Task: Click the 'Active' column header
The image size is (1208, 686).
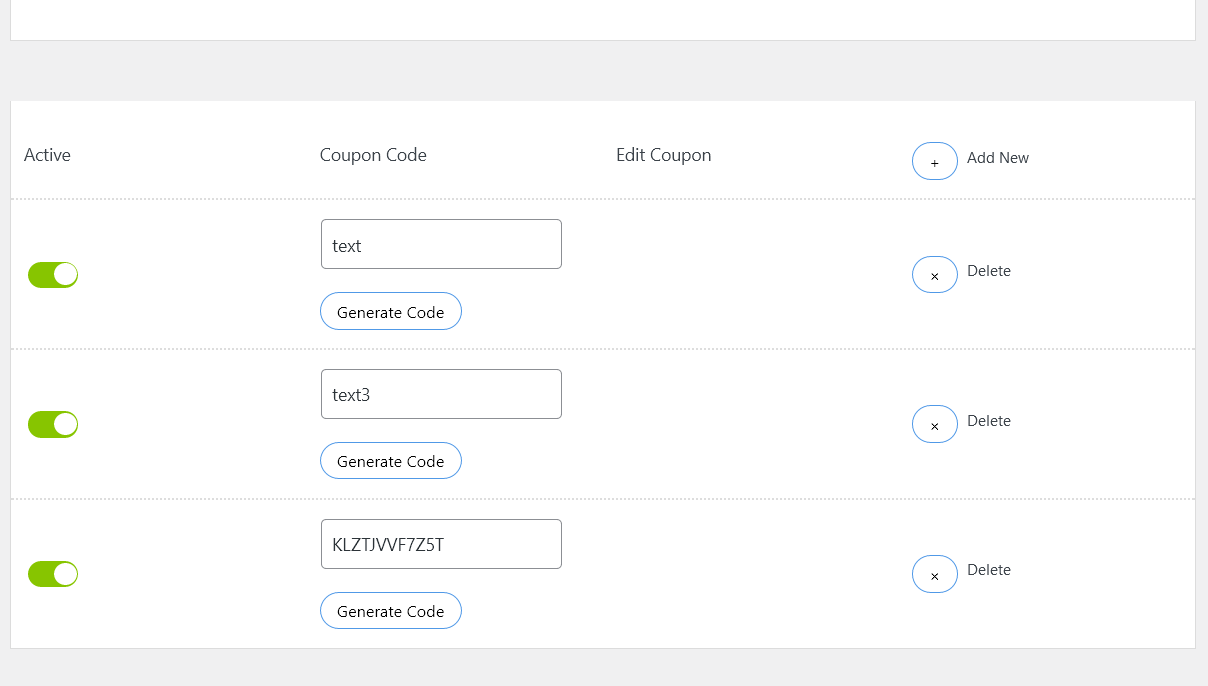Action: (47, 155)
